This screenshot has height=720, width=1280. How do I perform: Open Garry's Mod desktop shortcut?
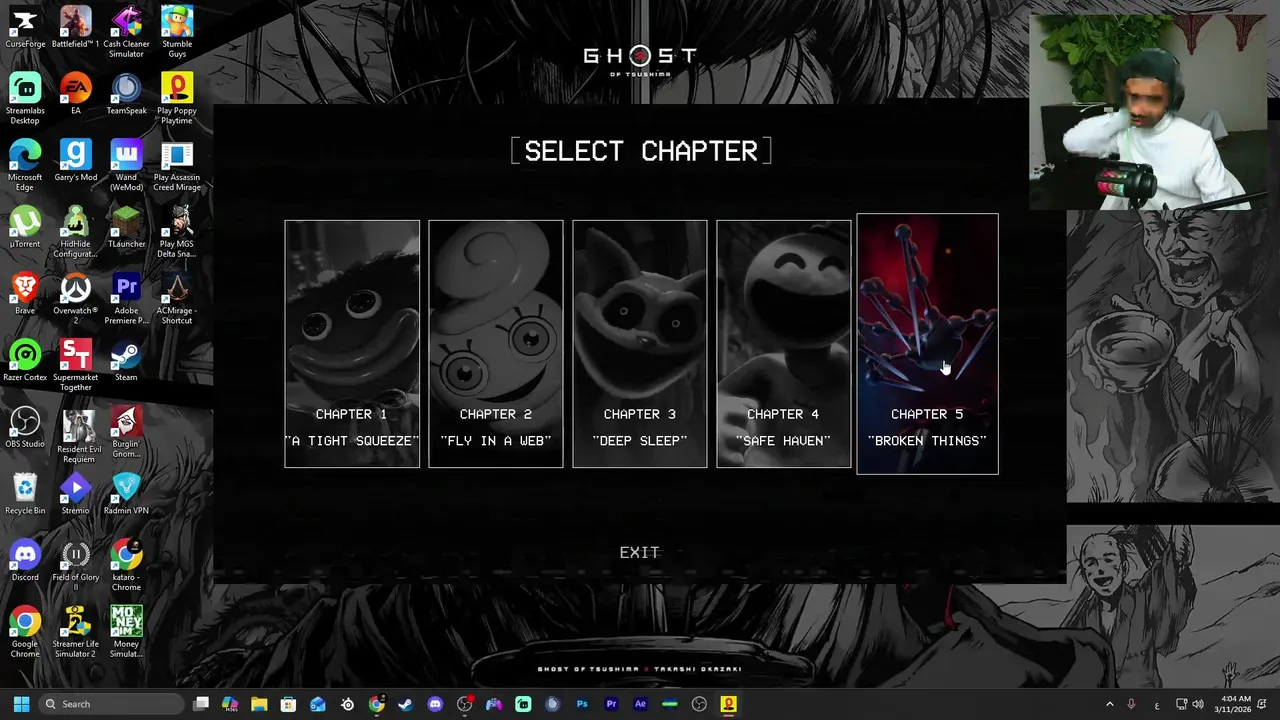tap(75, 161)
